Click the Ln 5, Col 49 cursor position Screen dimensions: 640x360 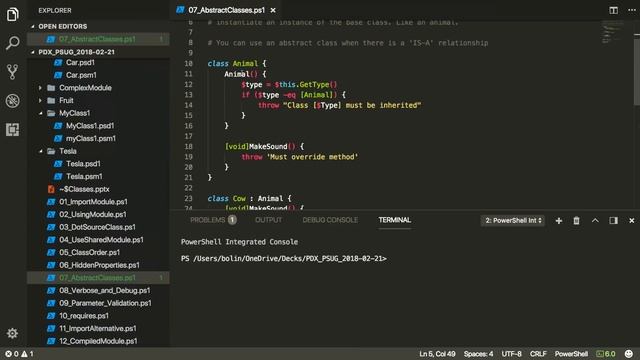pos(437,354)
